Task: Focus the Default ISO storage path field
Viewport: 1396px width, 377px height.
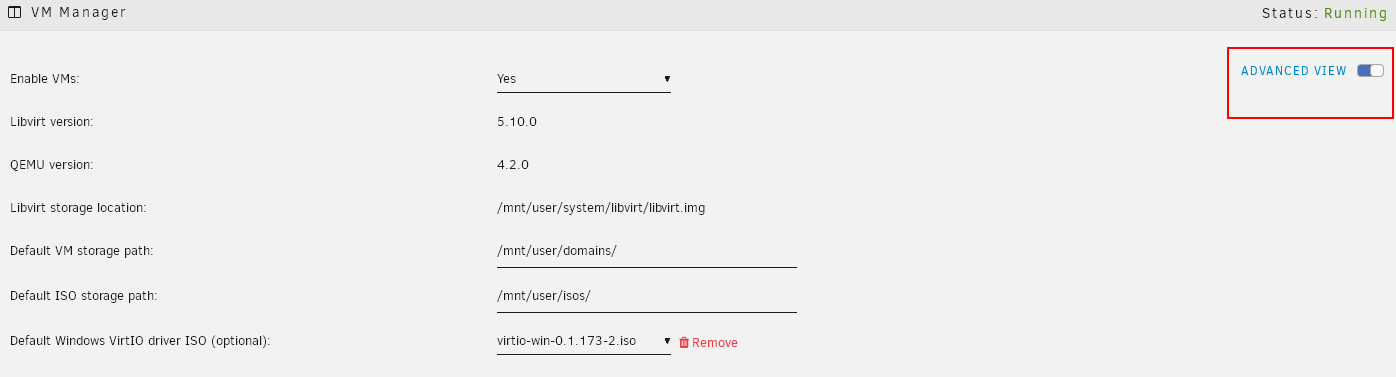Action: click(x=647, y=295)
